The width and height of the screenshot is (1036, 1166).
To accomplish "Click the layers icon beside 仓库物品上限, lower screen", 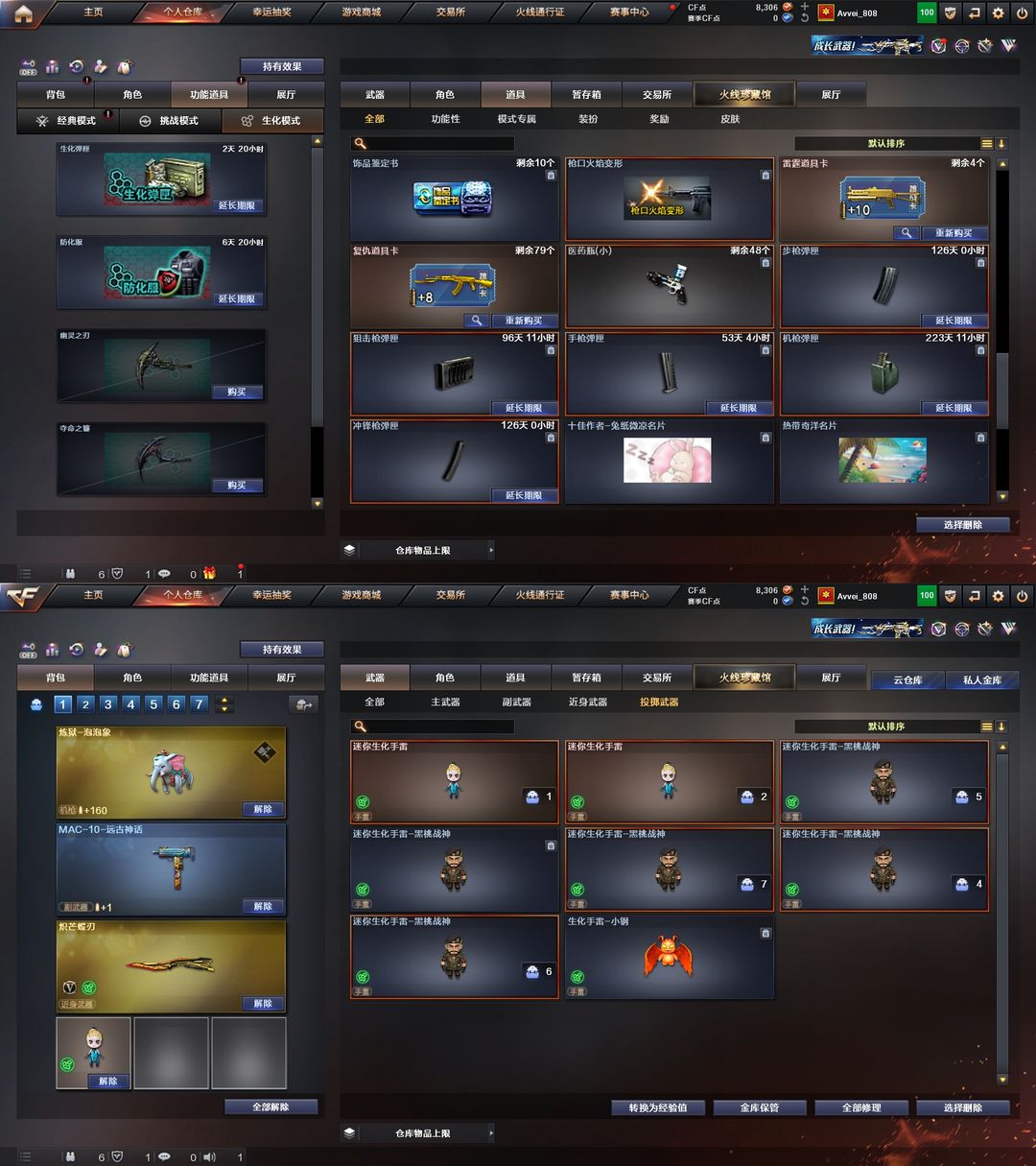I will coord(349,1133).
